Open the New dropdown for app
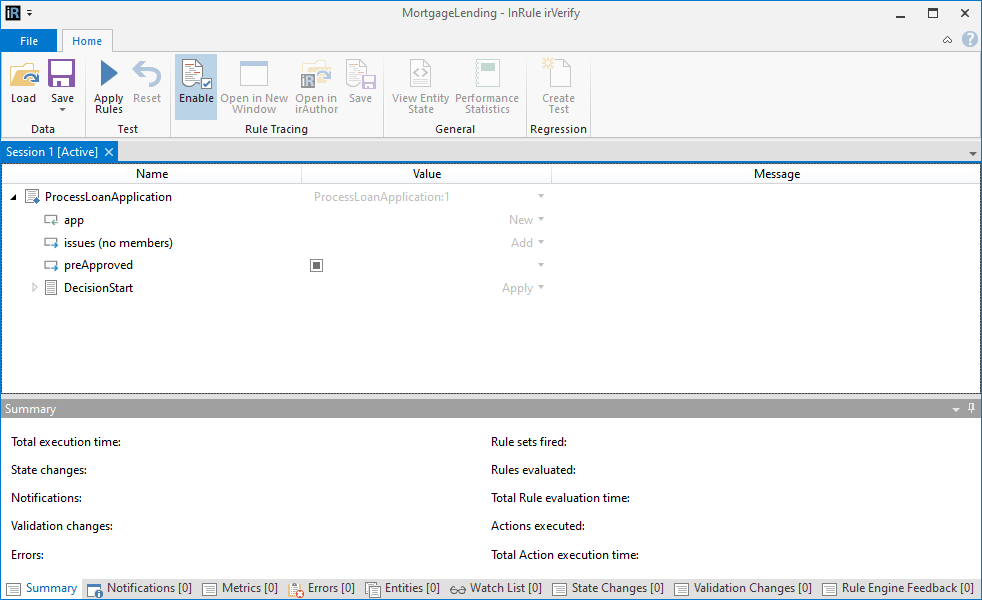Screen dimensions: 982x600 point(539,219)
